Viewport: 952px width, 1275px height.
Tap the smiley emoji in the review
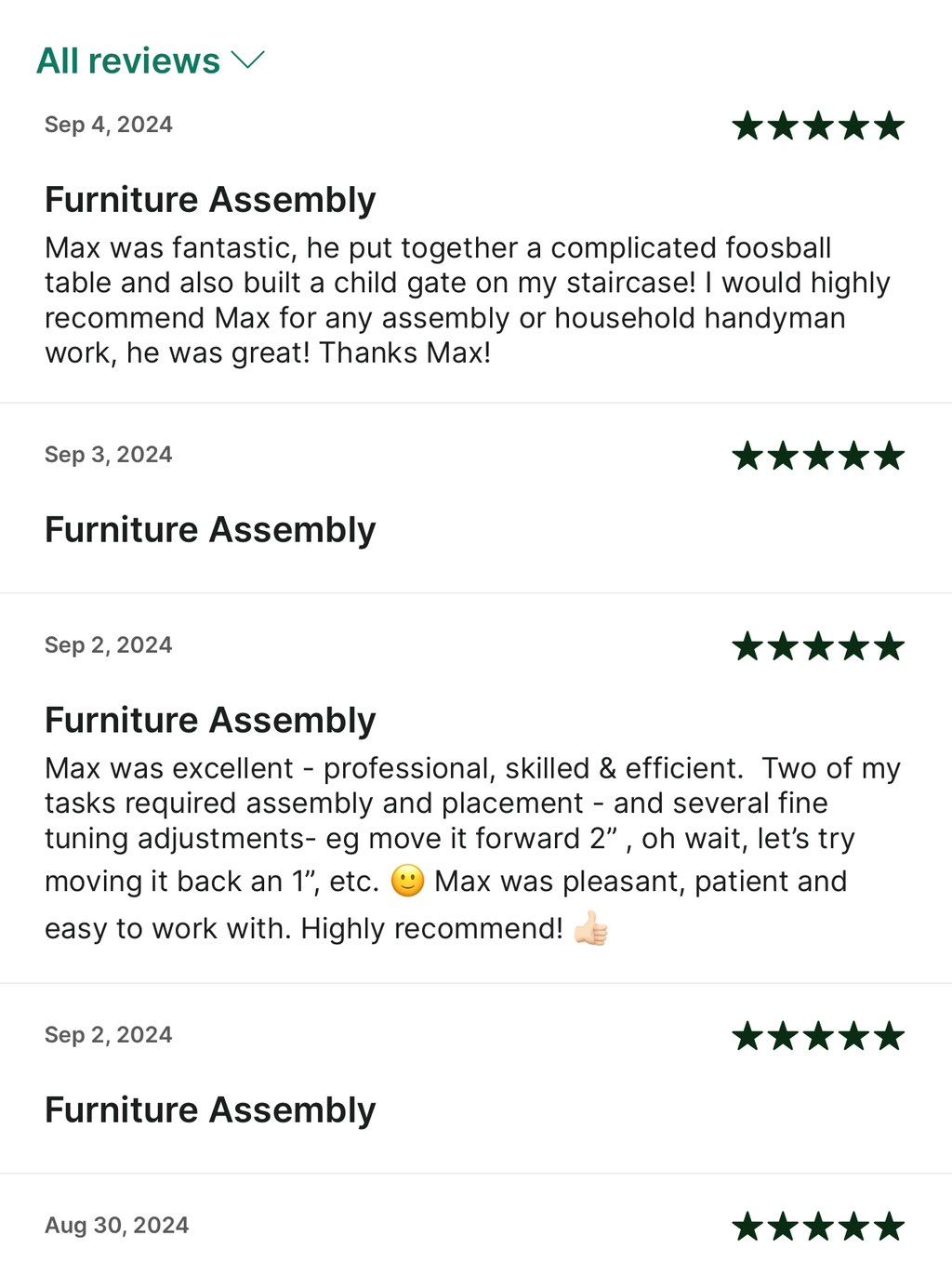(x=407, y=881)
